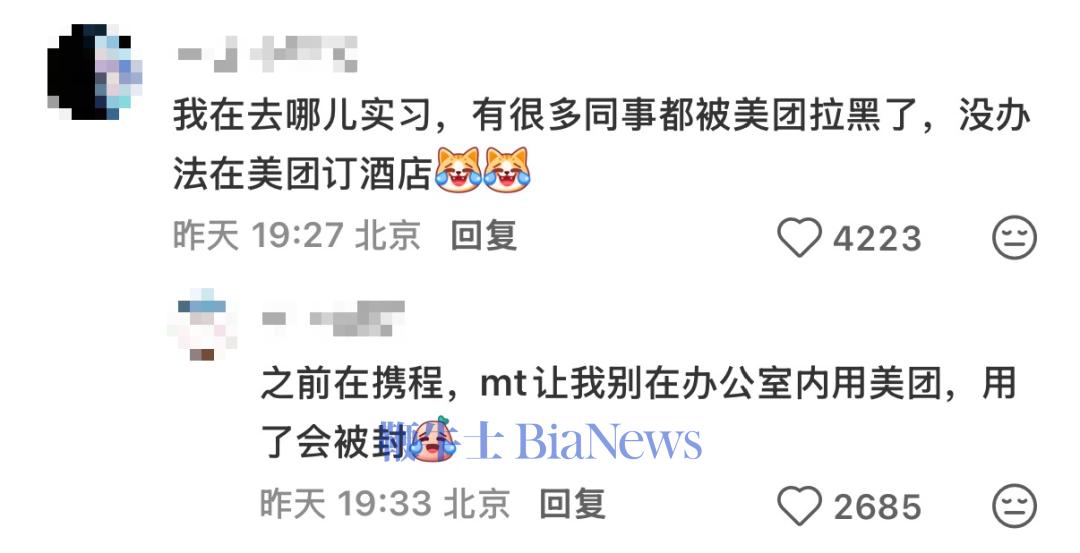Like the reply with 2685 likes
Image resolution: width=1080 pixels, height=553 pixels.
pos(799,506)
